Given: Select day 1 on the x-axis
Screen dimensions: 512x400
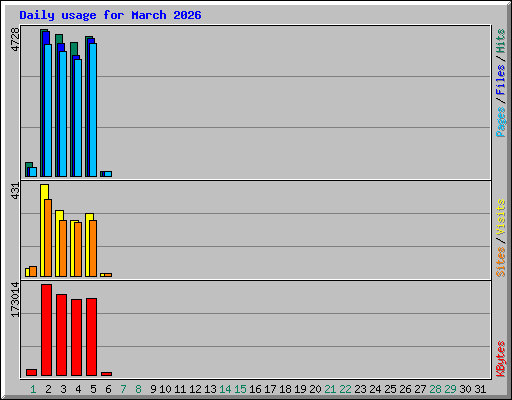Looking at the screenshot, I should (33, 389).
